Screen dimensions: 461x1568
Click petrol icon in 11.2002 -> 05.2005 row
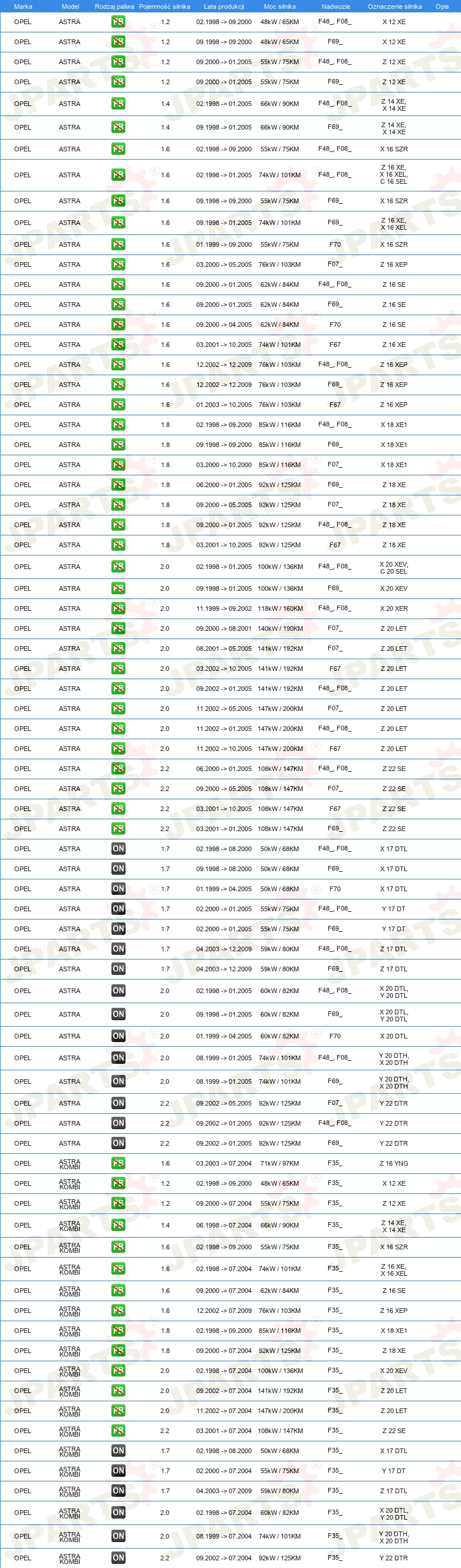(x=118, y=709)
